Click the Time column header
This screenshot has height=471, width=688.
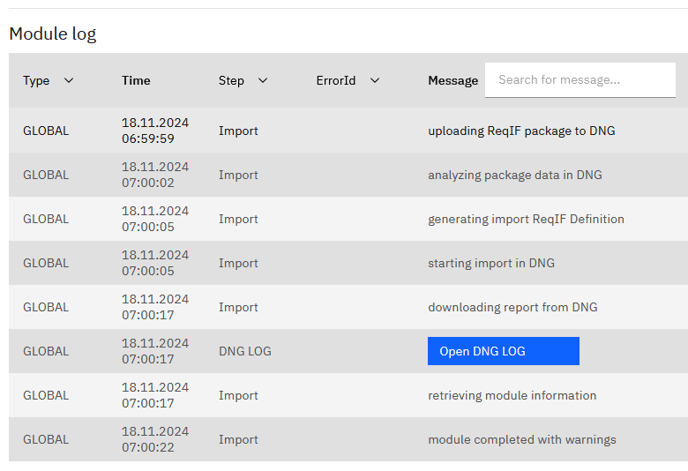(136, 81)
